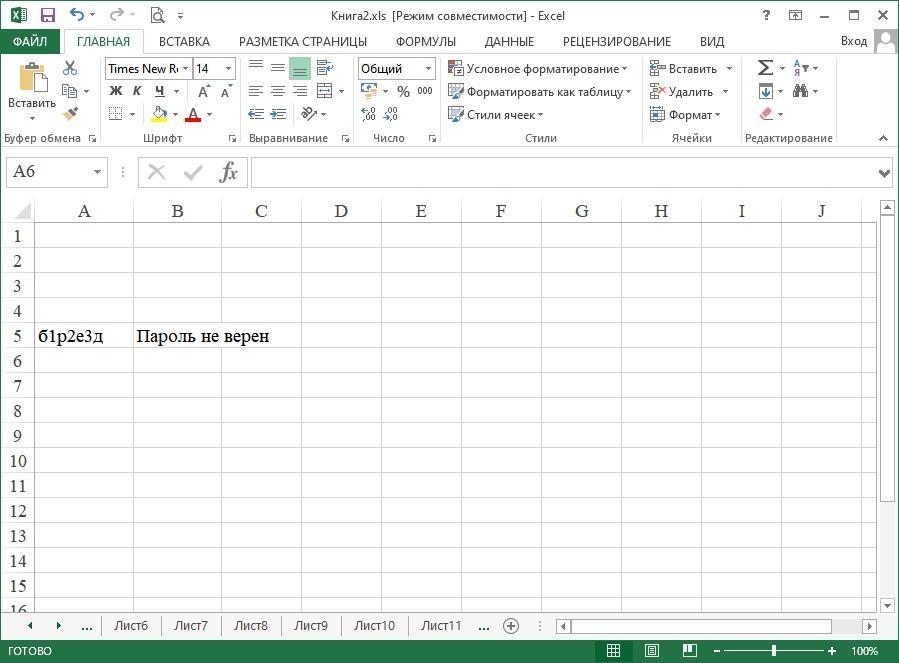This screenshot has height=663, width=899.
Task: Open Форматировать как таблицу menu
Action: tap(540, 91)
